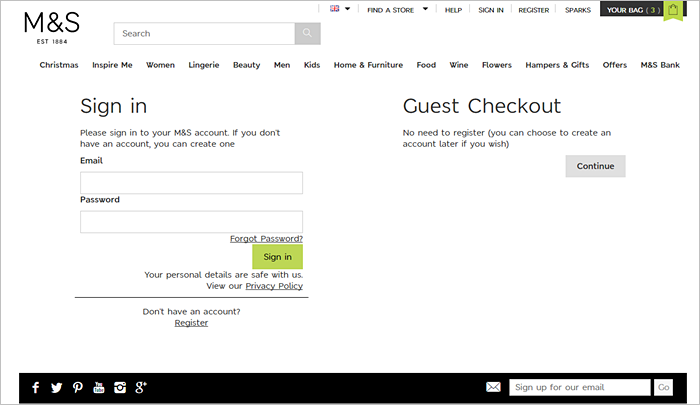The width and height of the screenshot is (700, 405).
Task: Click the green Sign in button
Action: pos(277,257)
